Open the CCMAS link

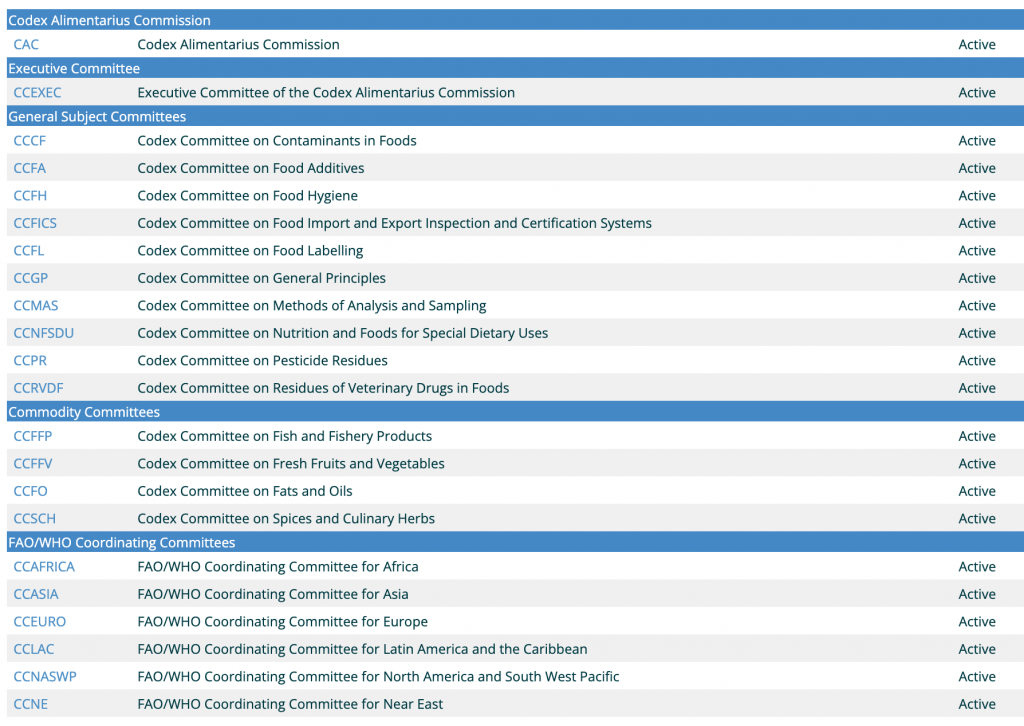(x=36, y=305)
